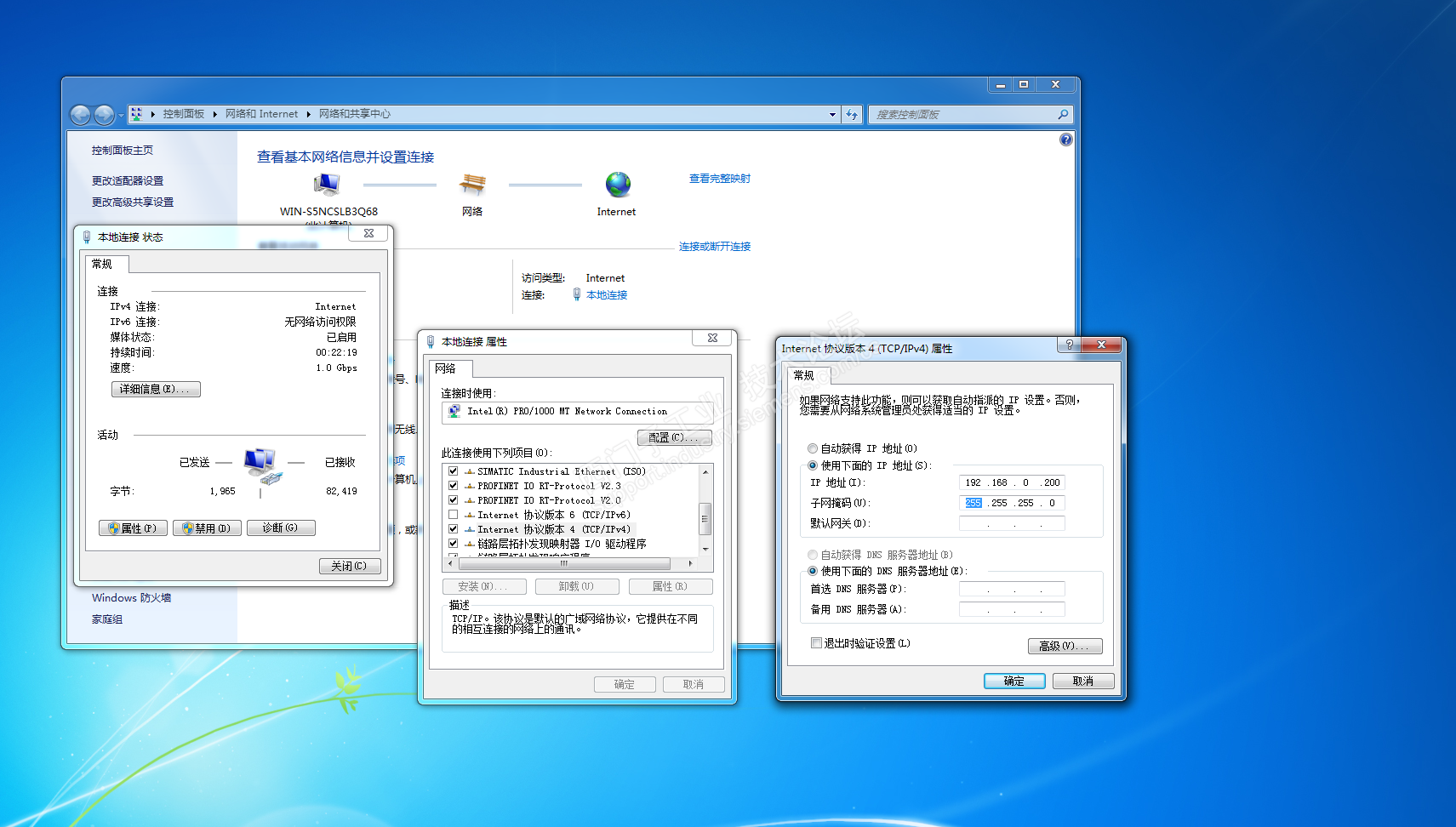1456x827 pixels.
Task: Click 关闭(C) button in status dialog
Action: click(350, 566)
